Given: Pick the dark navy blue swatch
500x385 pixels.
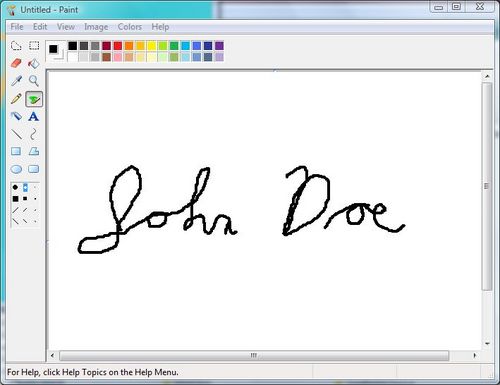Looking at the screenshot, I should pos(208,46).
